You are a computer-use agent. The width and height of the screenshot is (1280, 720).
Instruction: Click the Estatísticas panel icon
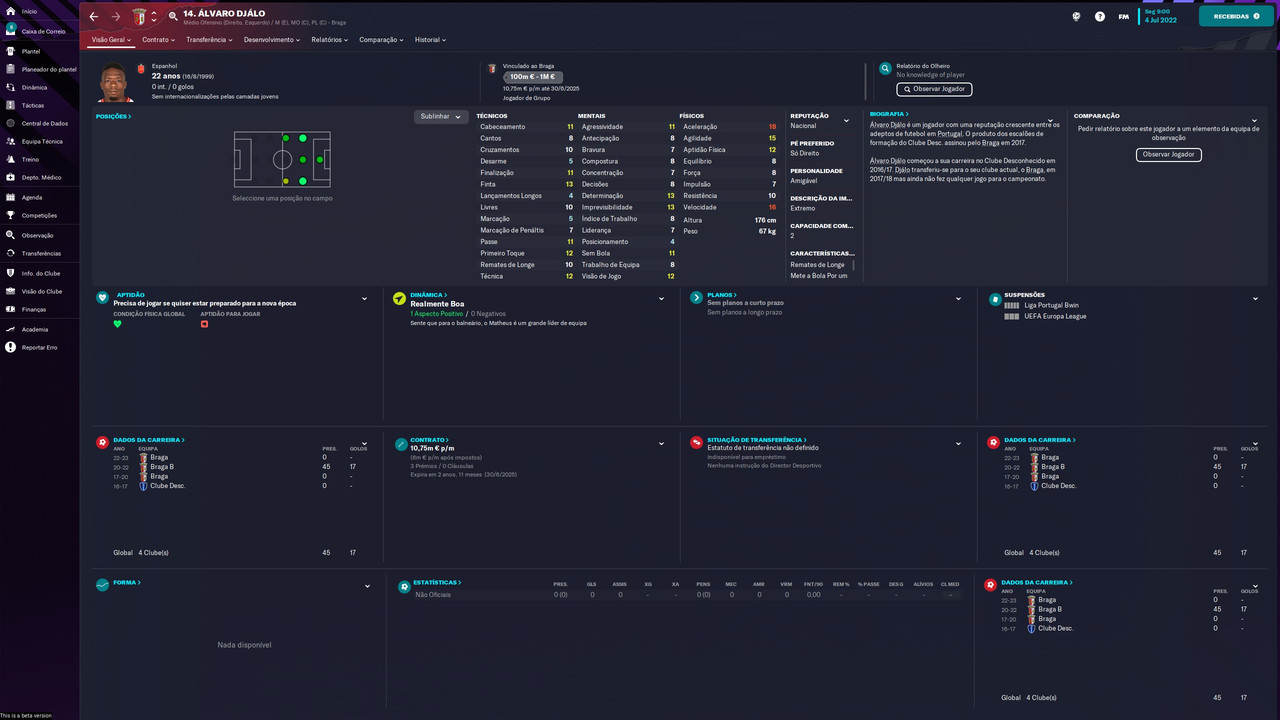point(404,585)
